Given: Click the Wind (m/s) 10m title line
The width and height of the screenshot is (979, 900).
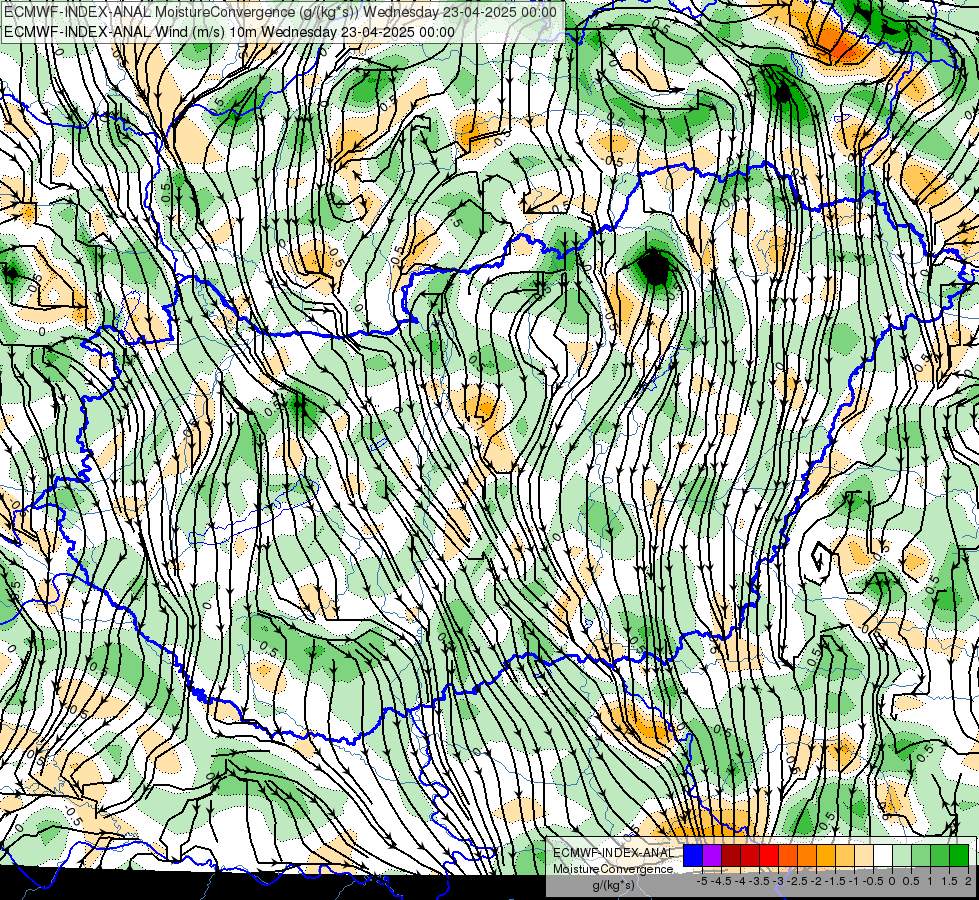Looking at the screenshot, I should tap(229, 32).
